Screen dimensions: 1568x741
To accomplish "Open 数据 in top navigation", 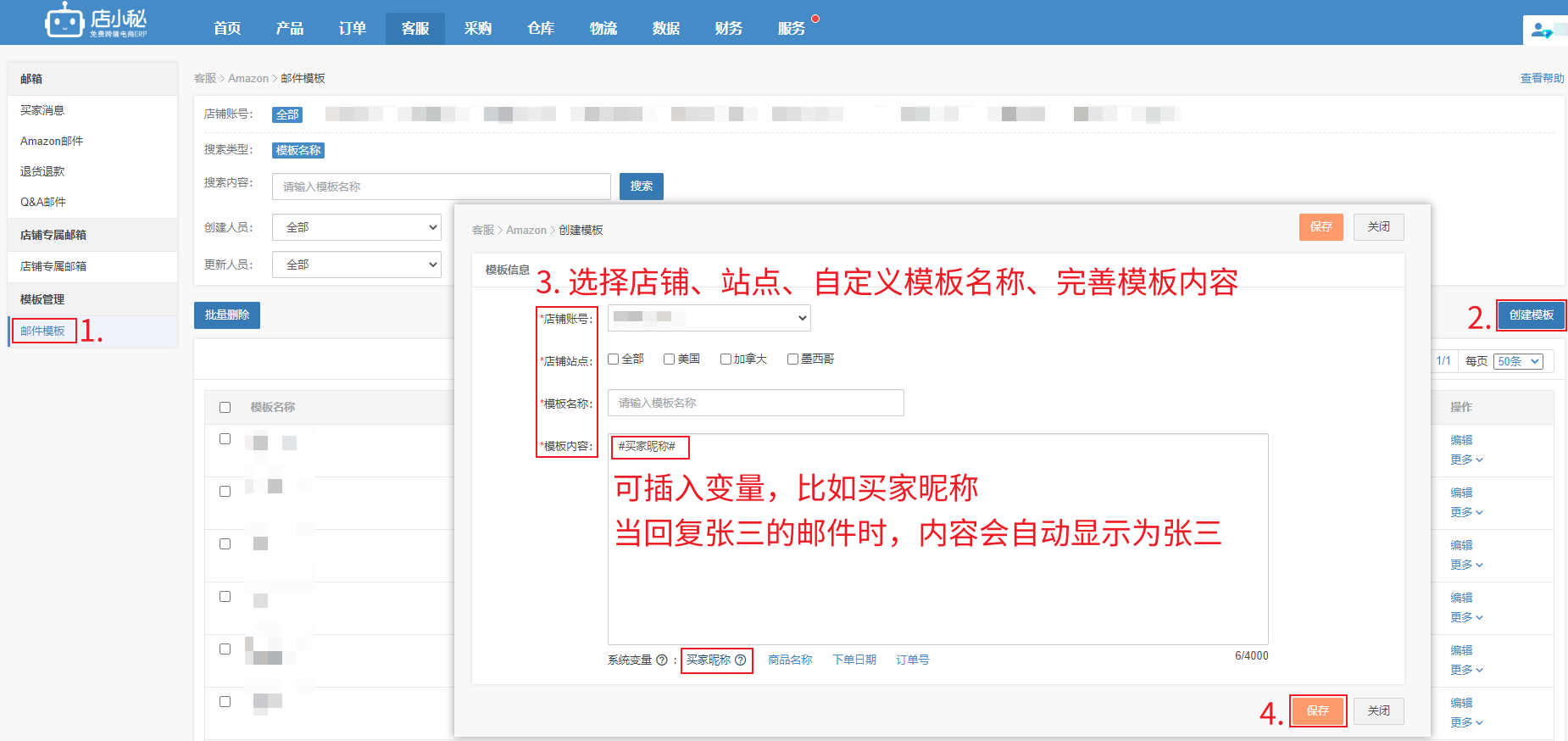I will coord(666,28).
